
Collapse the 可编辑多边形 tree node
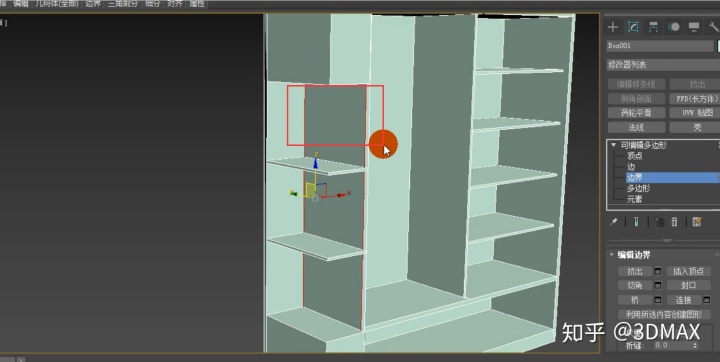point(613,145)
